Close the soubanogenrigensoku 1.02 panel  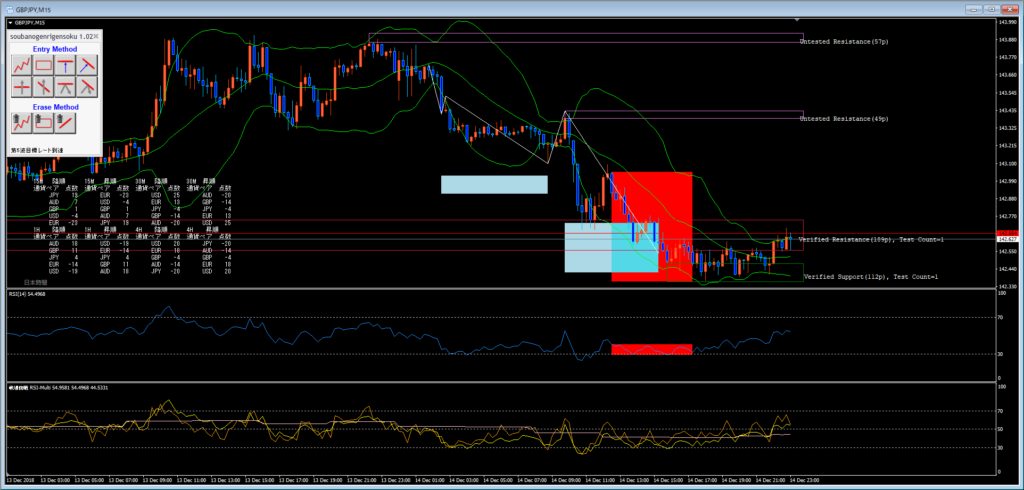click(x=96, y=37)
